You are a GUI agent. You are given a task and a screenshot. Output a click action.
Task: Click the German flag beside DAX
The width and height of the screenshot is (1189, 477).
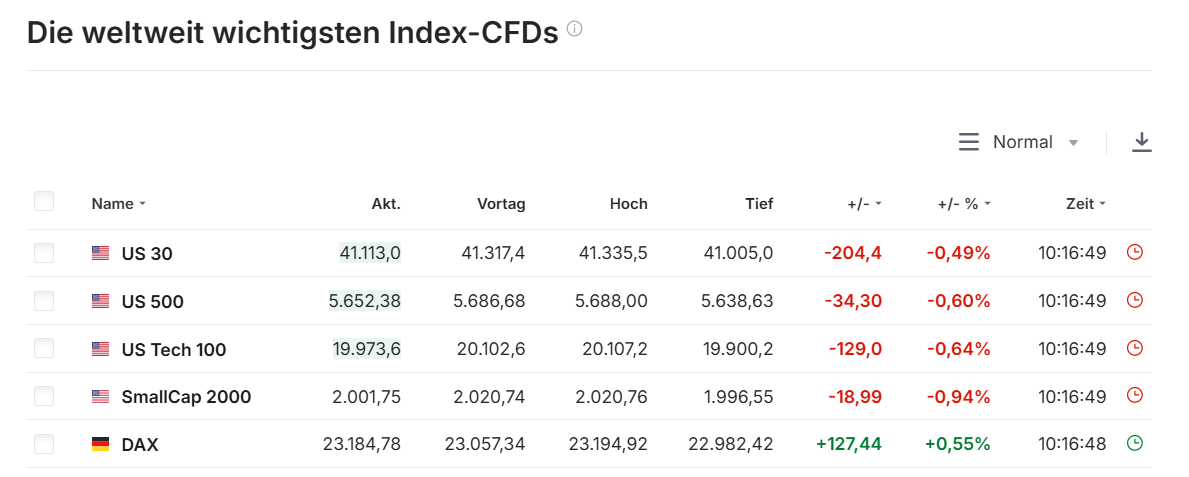pyautogui.click(x=100, y=444)
